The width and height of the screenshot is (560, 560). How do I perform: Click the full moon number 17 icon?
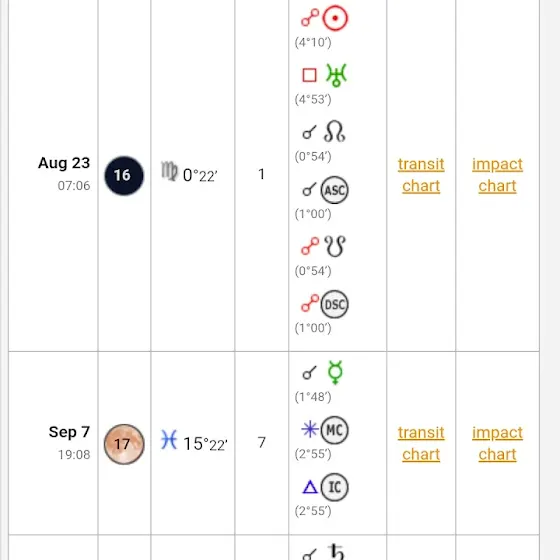[124, 444]
